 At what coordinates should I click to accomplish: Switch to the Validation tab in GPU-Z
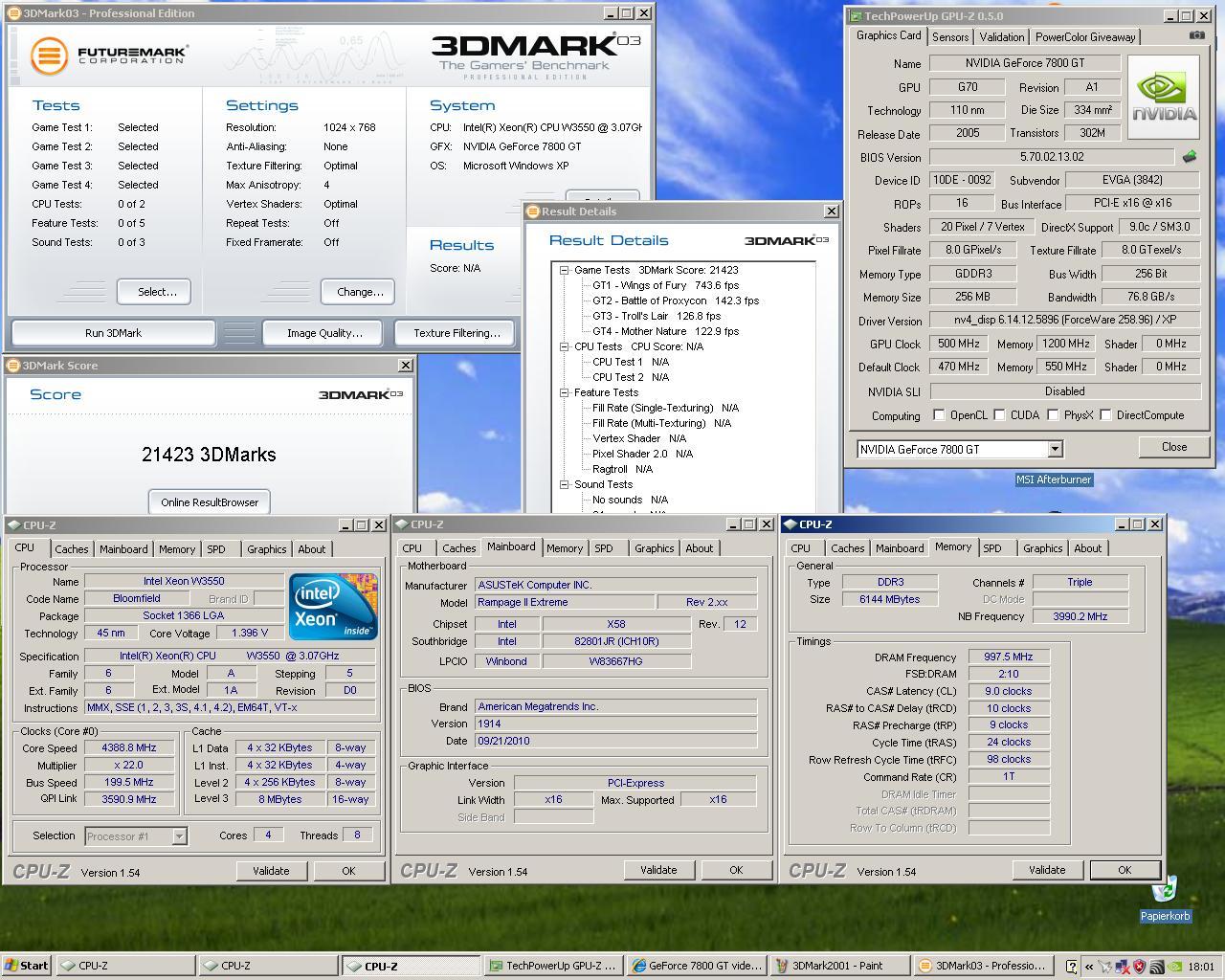1002,36
